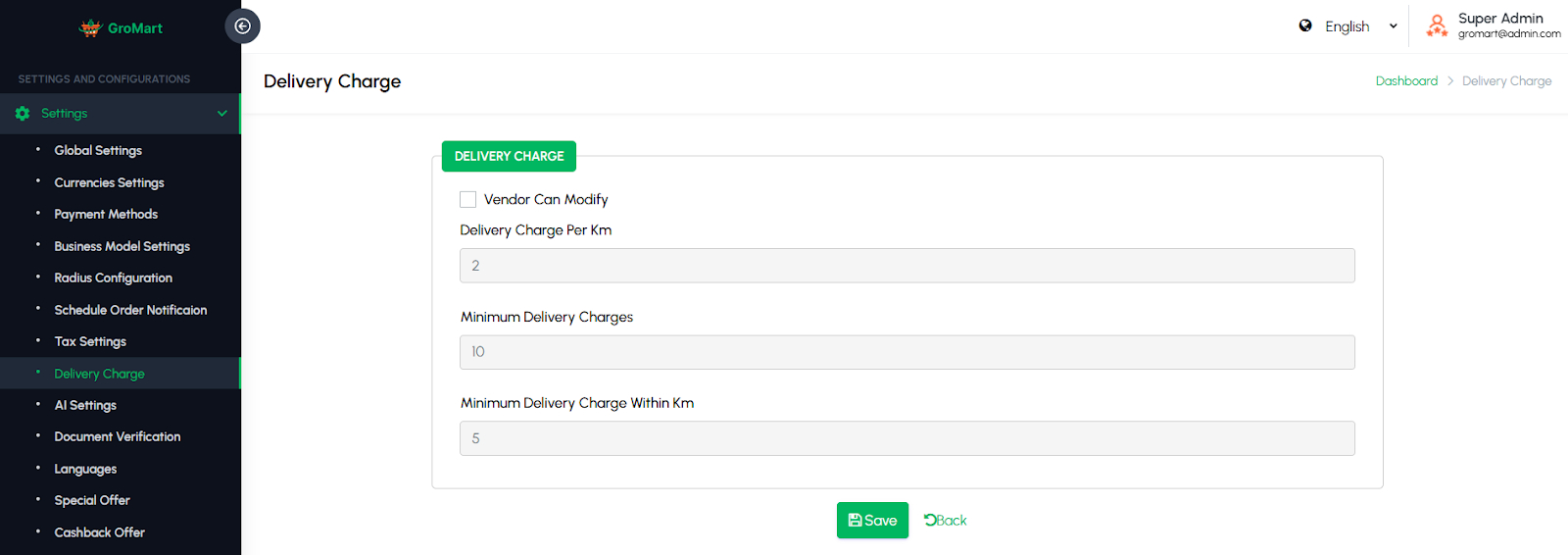Click the GroMart basket logo icon

coord(90,27)
